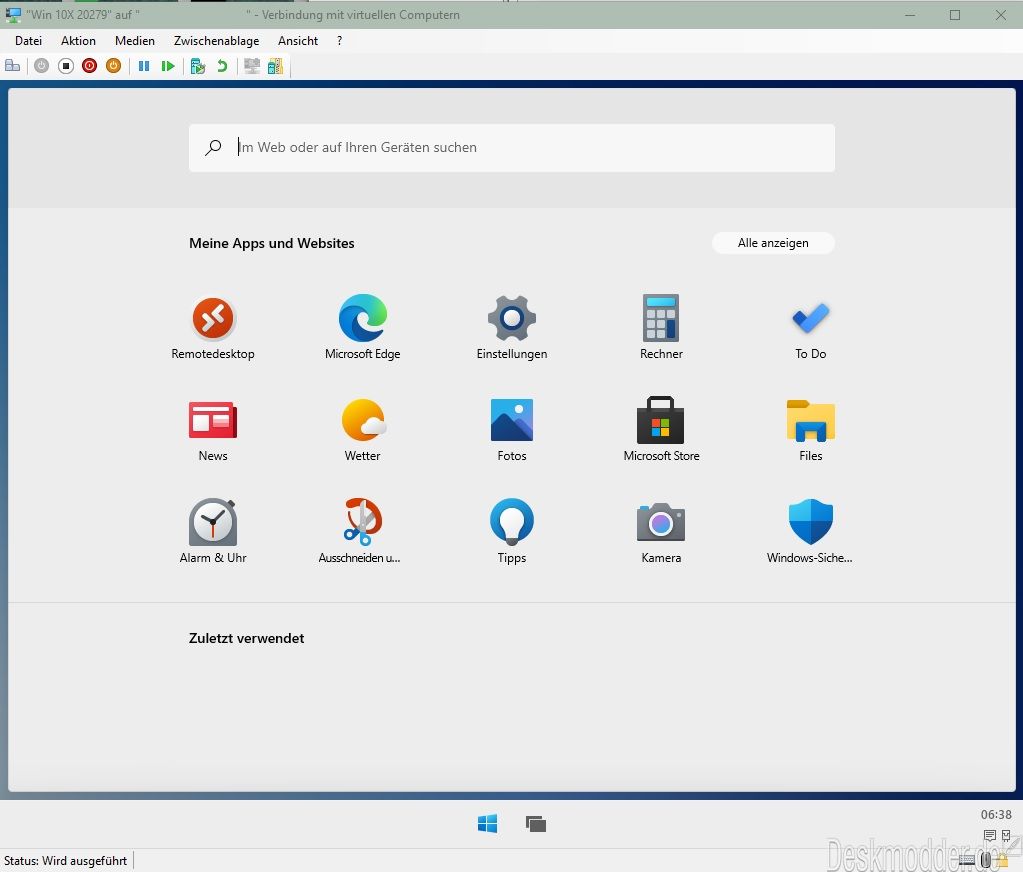This screenshot has height=872, width=1023.
Task: Click the green Reset/Resume play icon
Action: (168, 66)
